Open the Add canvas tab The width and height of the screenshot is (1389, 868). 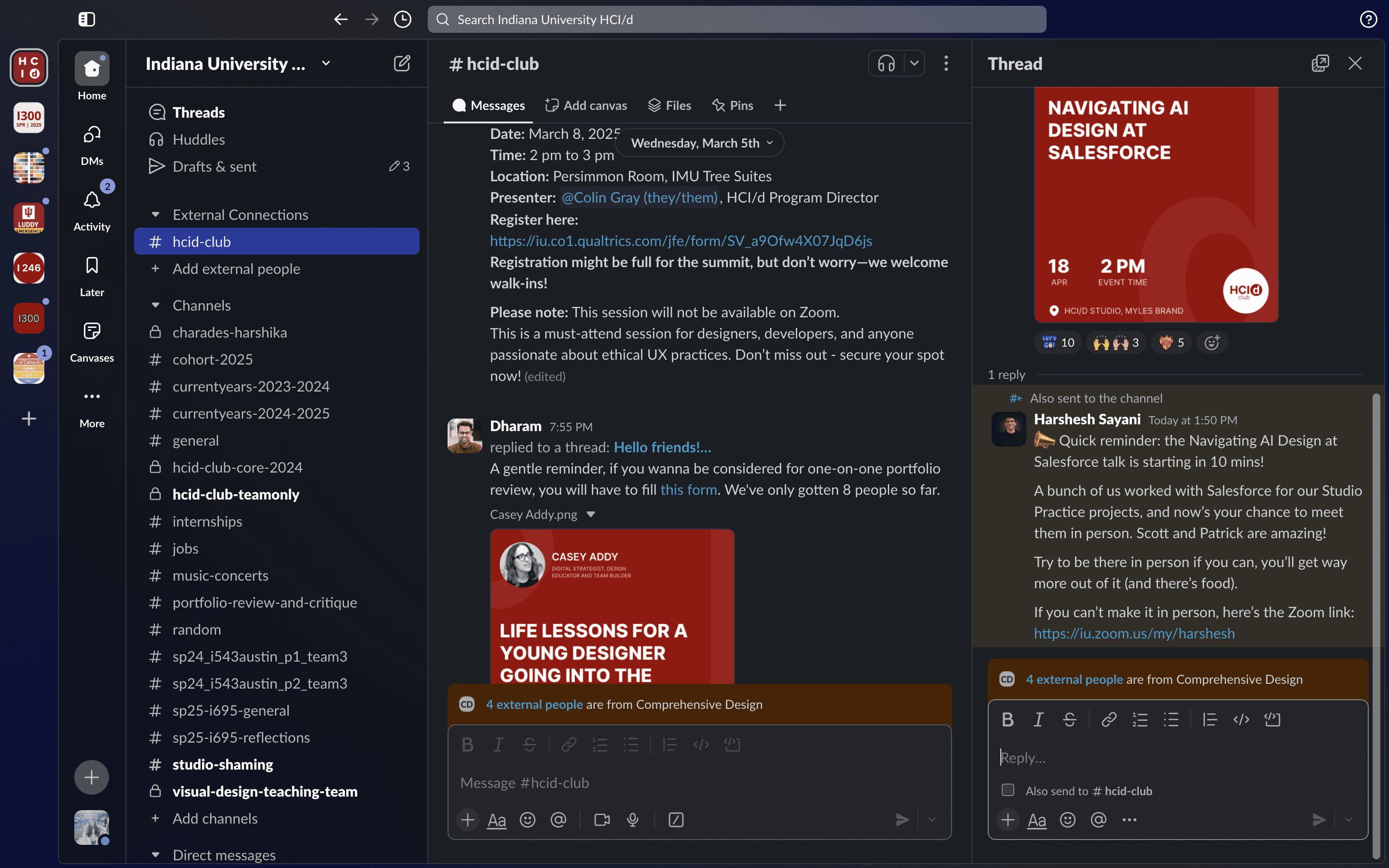[586, 106]
